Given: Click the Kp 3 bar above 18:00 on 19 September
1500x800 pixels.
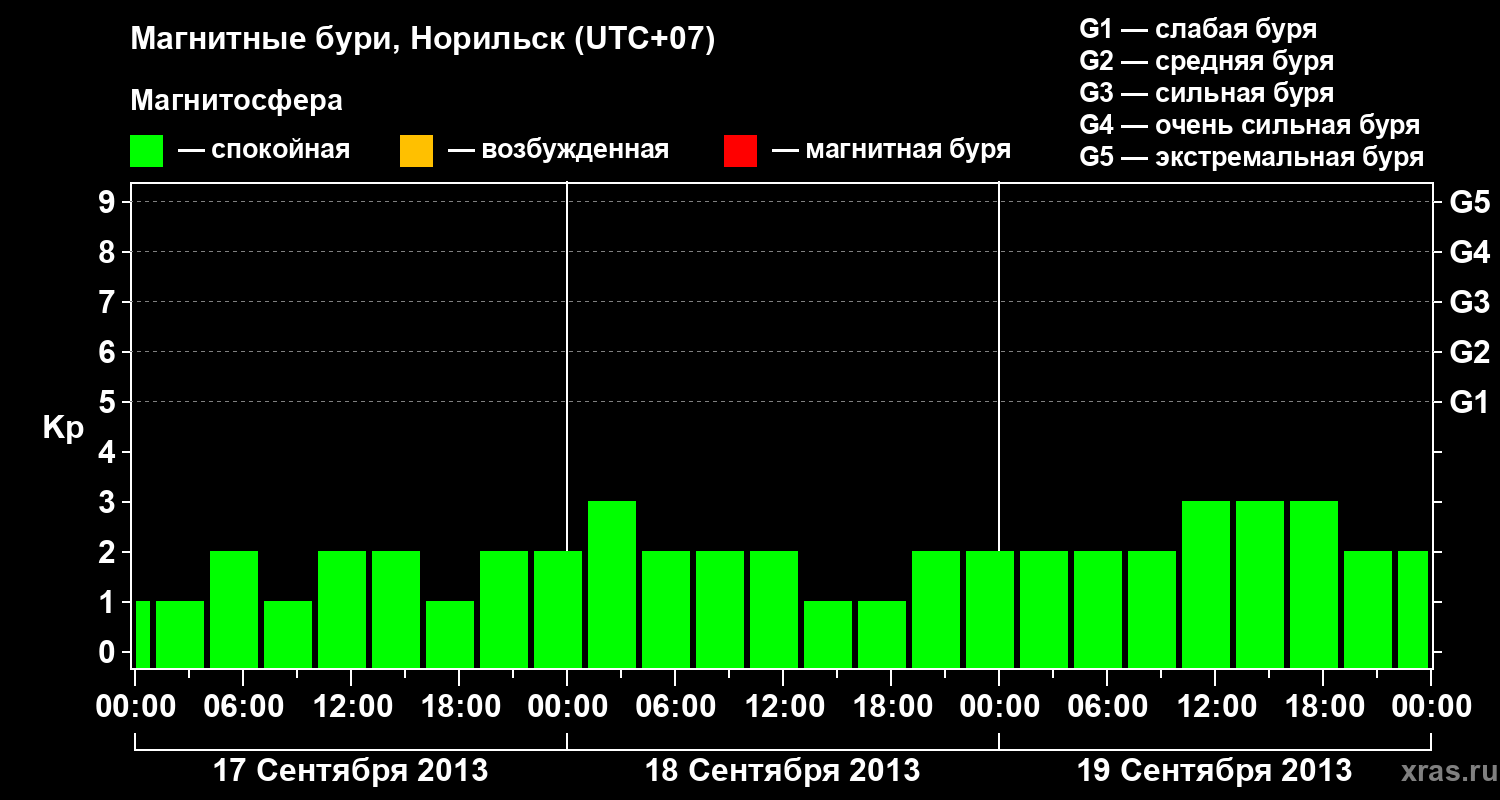Looking at the screenshot, I should click(x=1314, y=584).
